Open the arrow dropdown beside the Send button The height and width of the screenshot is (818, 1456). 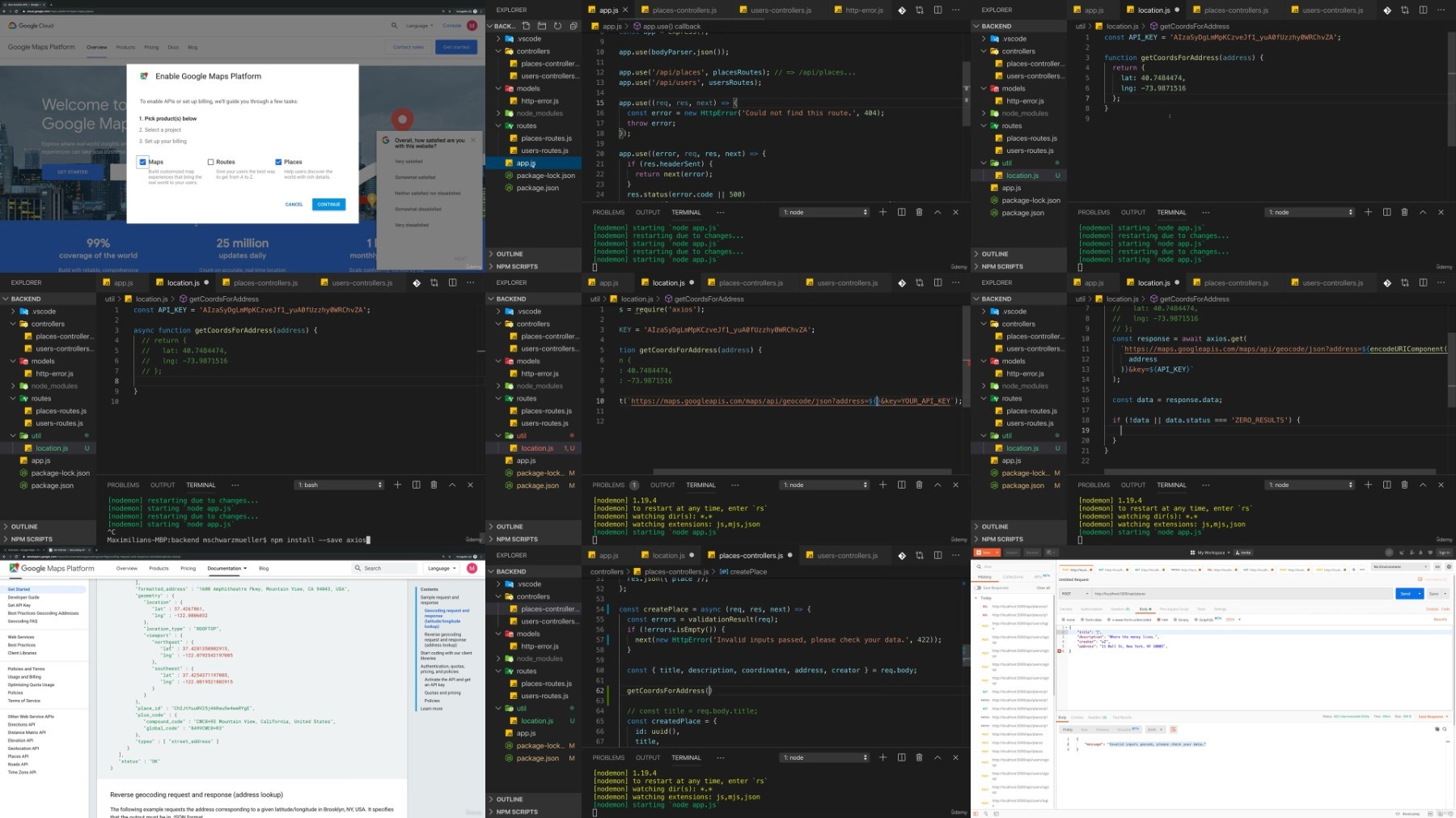(1419, 594)
